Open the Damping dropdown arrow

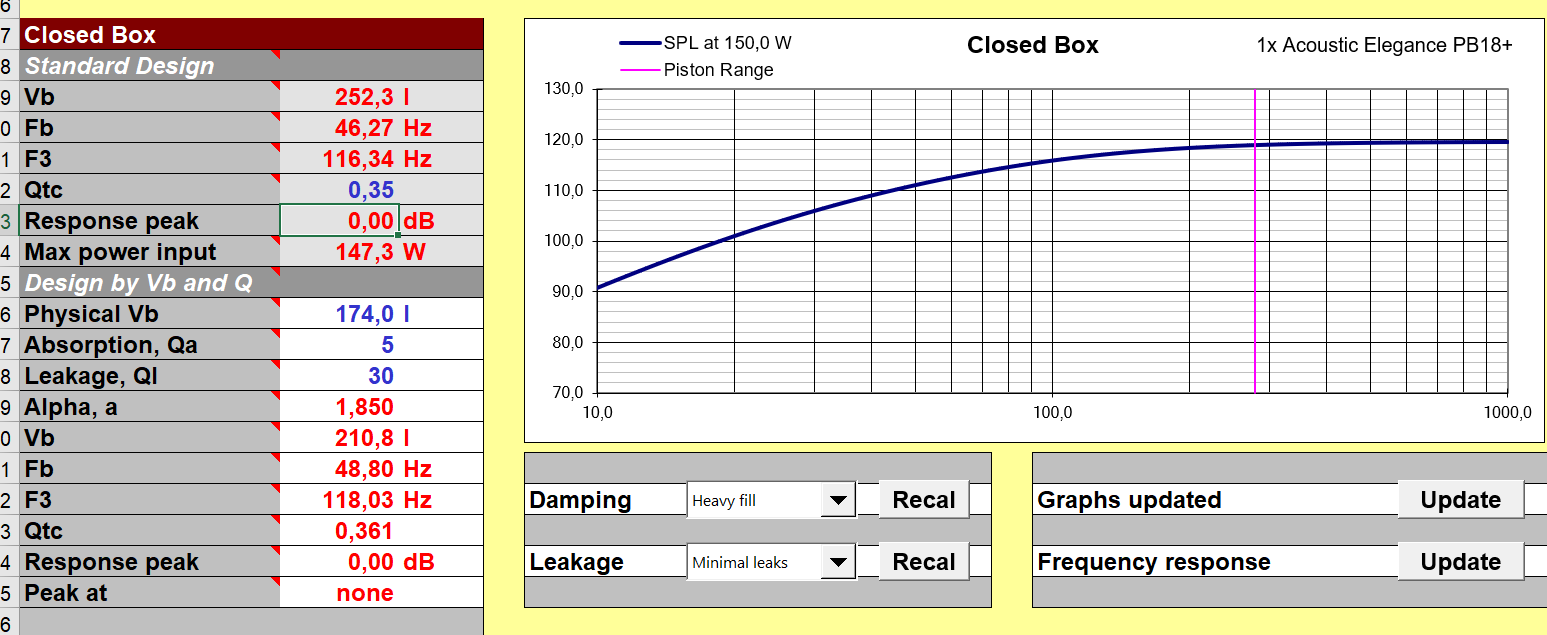838,500
